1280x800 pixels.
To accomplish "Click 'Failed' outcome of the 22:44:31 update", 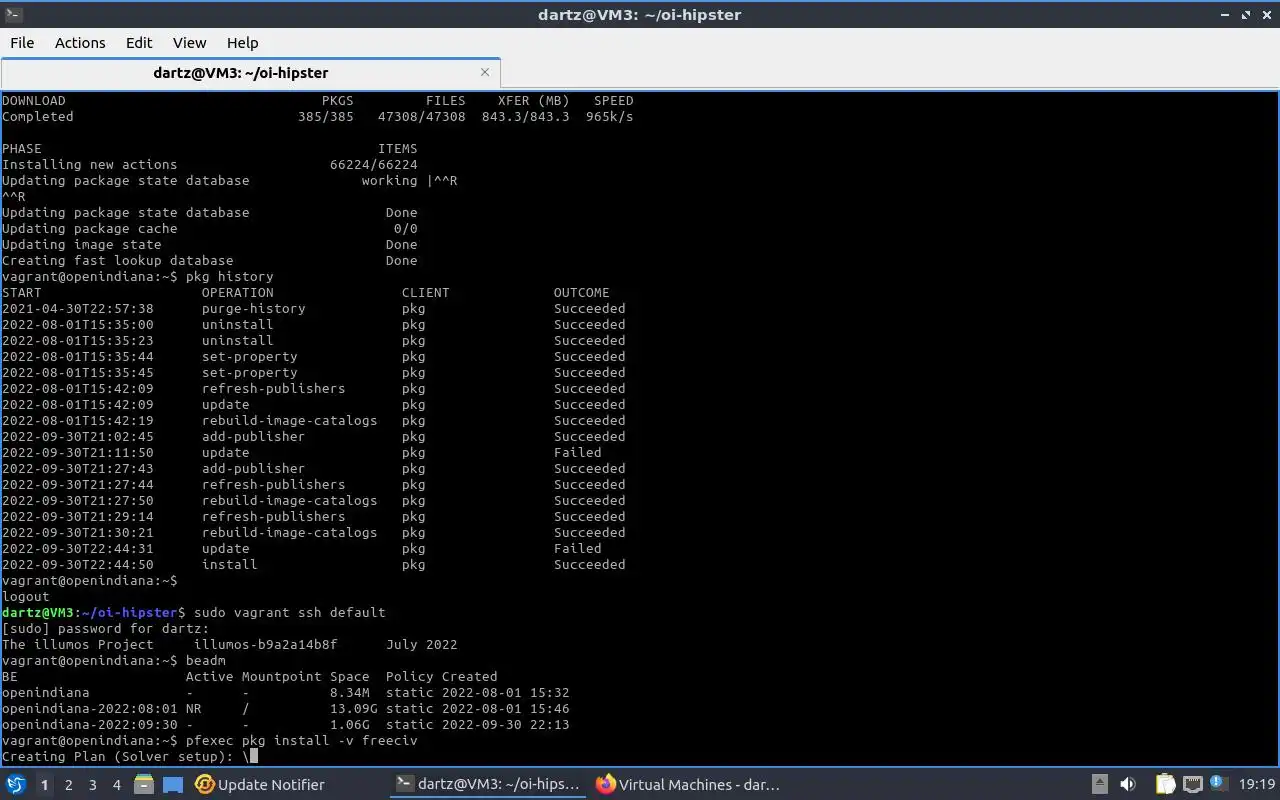I will 578,549.
